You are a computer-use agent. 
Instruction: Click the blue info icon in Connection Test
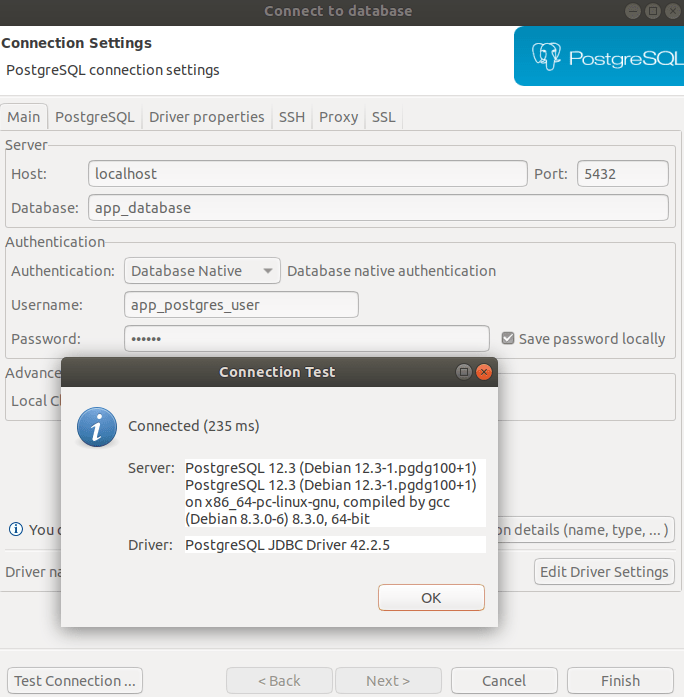[97, 426]
